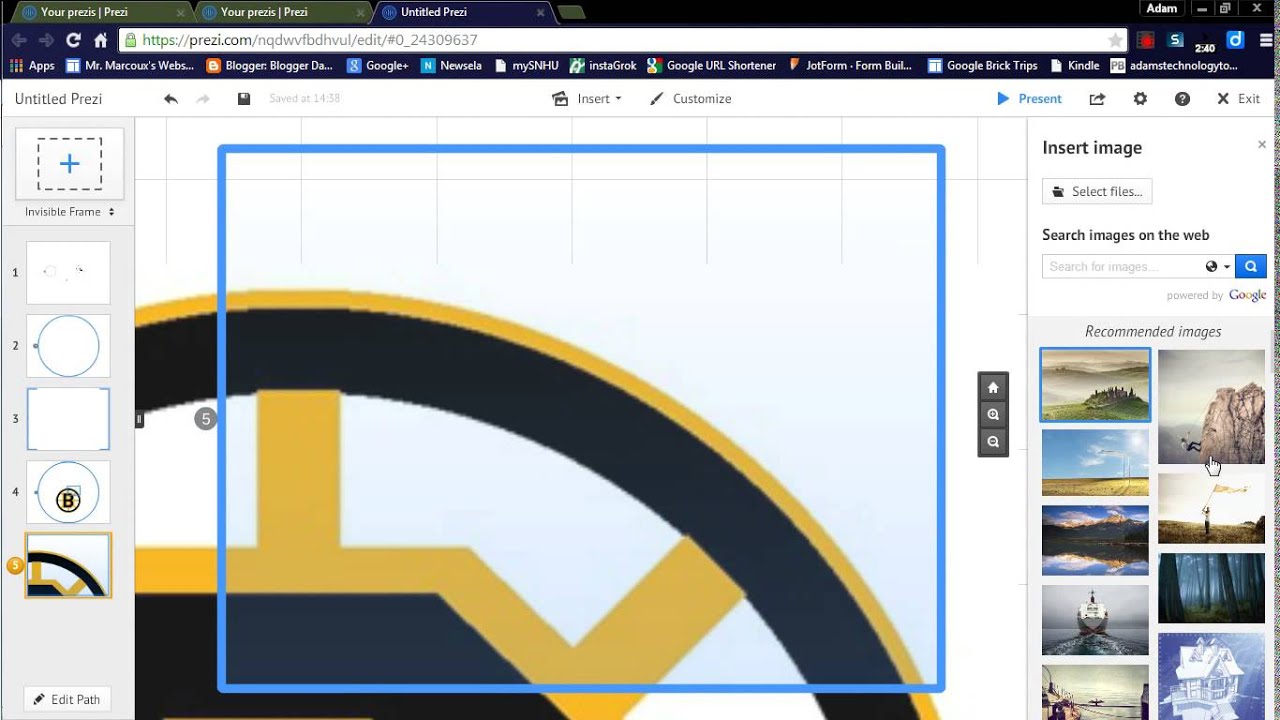Open the Kindle bookmark
The image size is (1280, 720).
1075,66
